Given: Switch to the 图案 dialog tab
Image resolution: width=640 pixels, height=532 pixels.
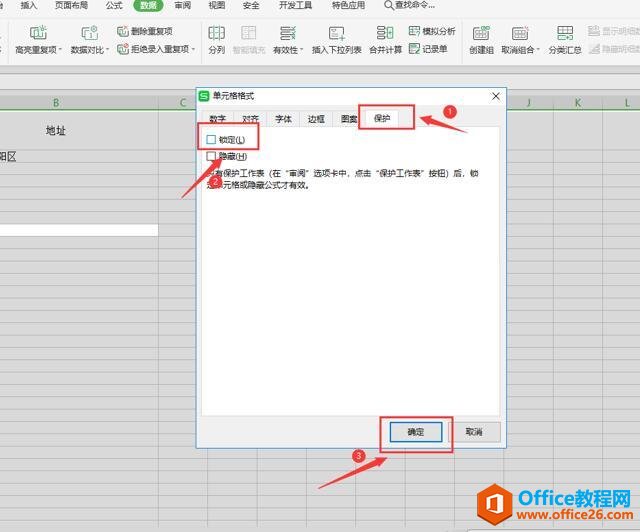Looking at the screenshot, I should click(x=349, y=119).
